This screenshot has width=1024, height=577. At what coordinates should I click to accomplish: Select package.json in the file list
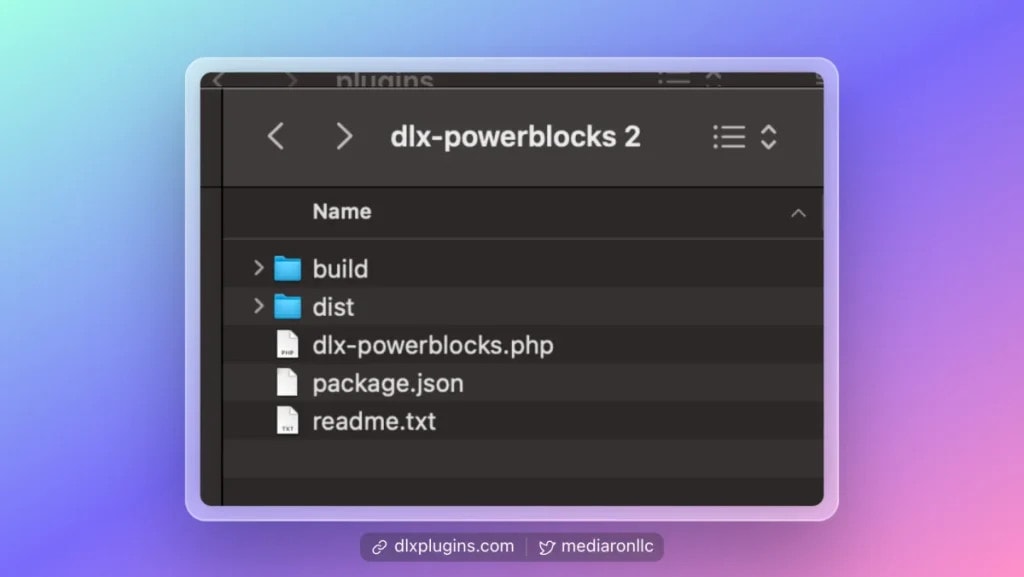point(388,382)
